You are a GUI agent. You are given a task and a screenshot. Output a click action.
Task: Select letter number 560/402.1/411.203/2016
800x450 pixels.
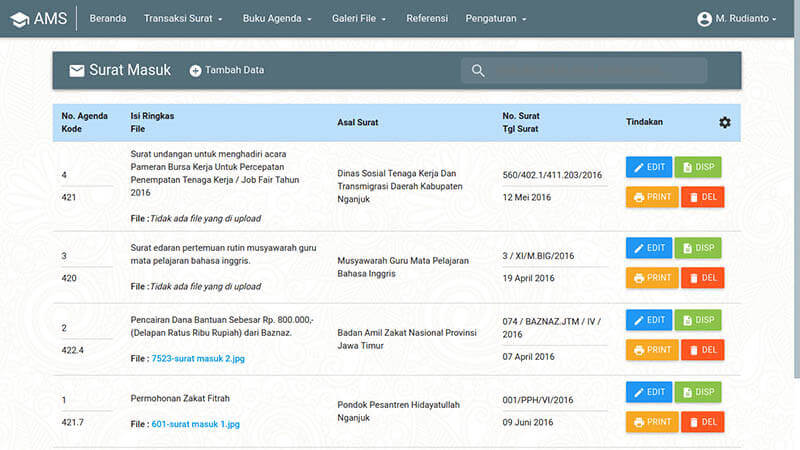coord(552,175)
